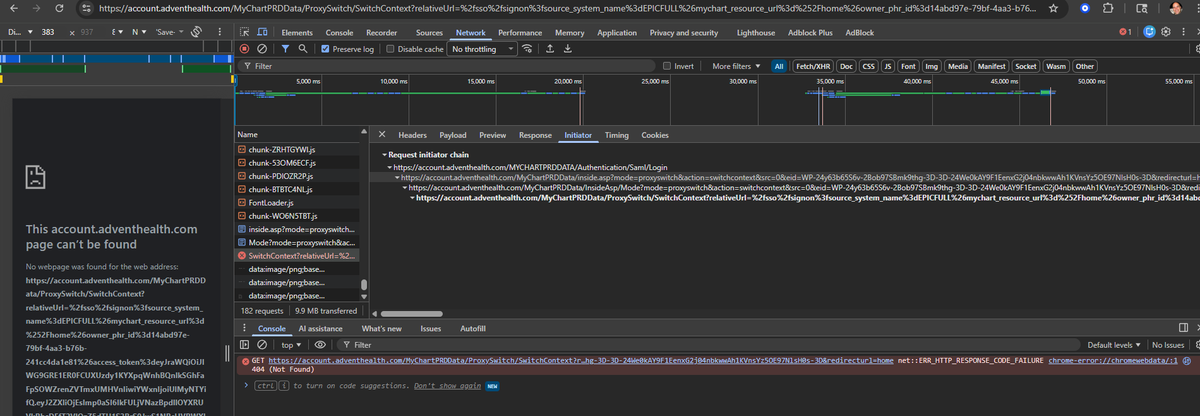
Task: Click the failed request URL link in console
Action: pyautogui.click(x=580, y=359)
